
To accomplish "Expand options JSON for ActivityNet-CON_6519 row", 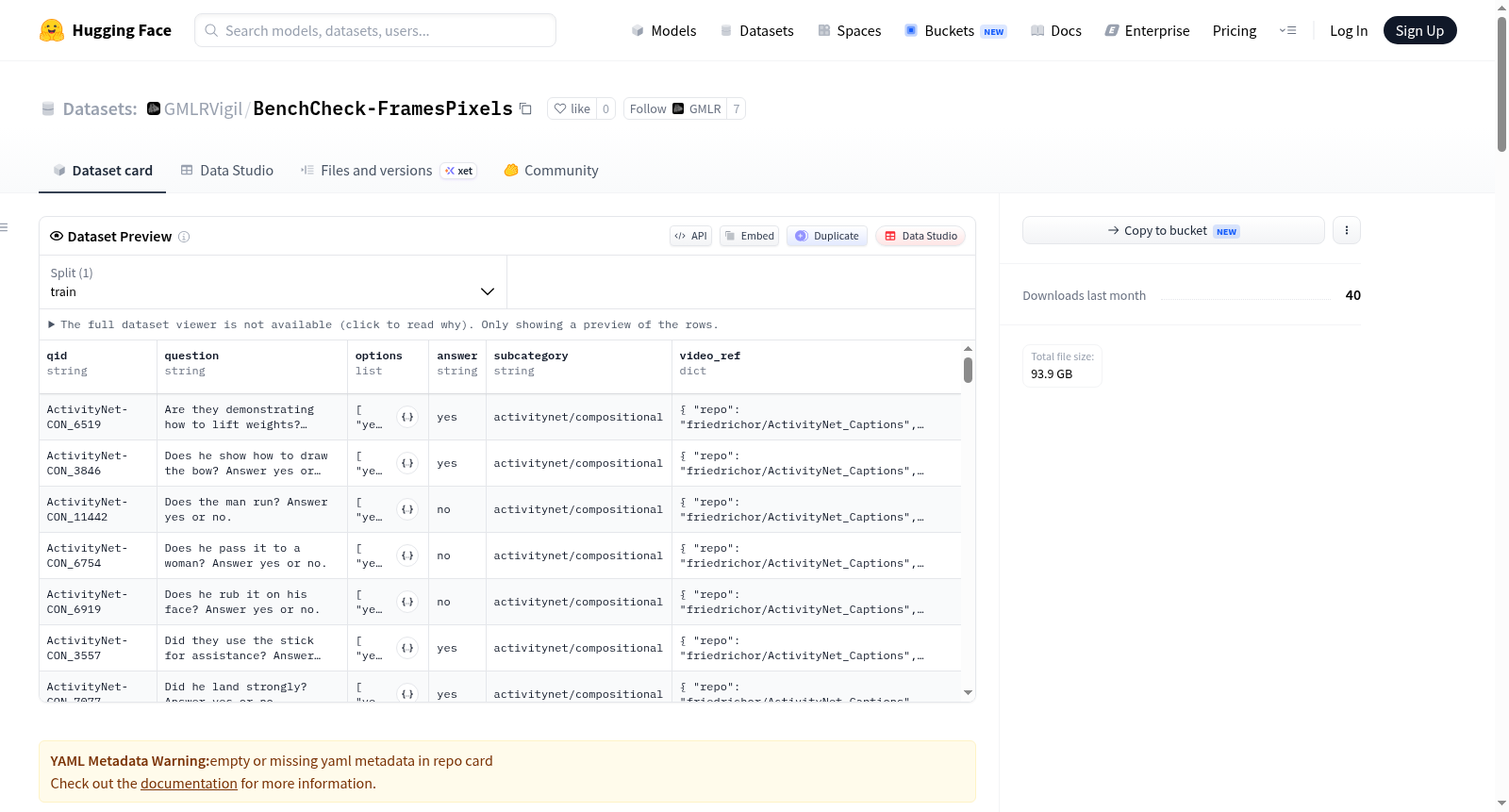I will pyautogui.click(x=407, y=417).
